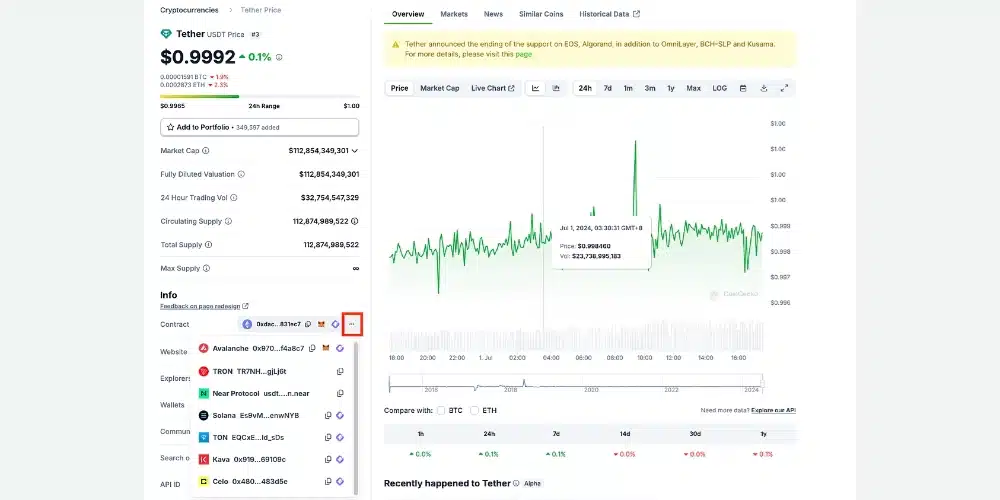This screenshot has height=500, width=1000.
Task: Check the ETH compare checkbox
Action: (474, 411)
